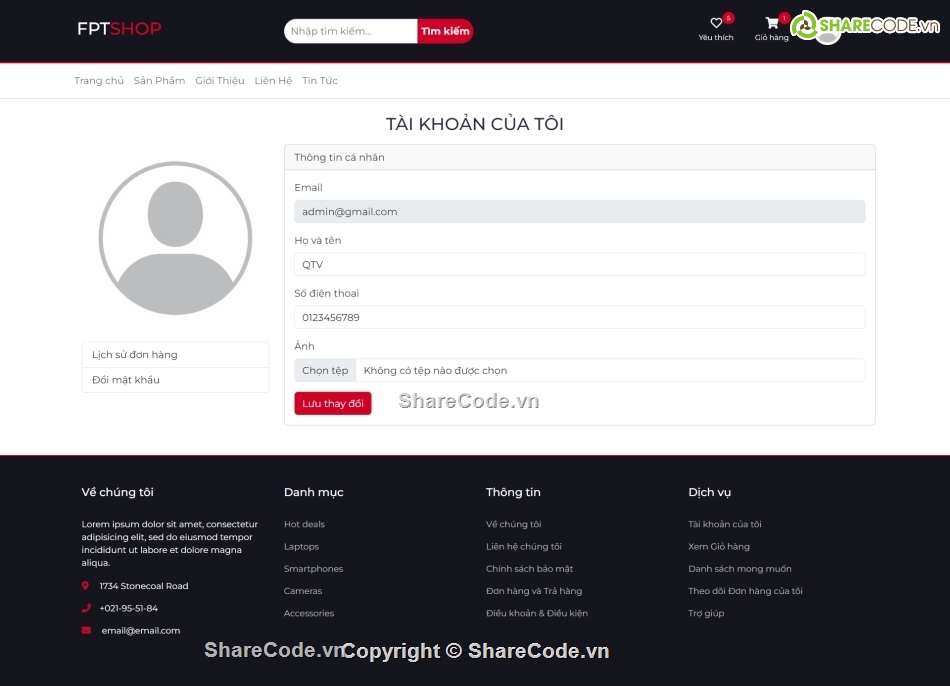Image resolution: width=950 pixels, height=686 pixels.
Task: Open Danh sách mong muốn footer link
Action: pos(740,568)
